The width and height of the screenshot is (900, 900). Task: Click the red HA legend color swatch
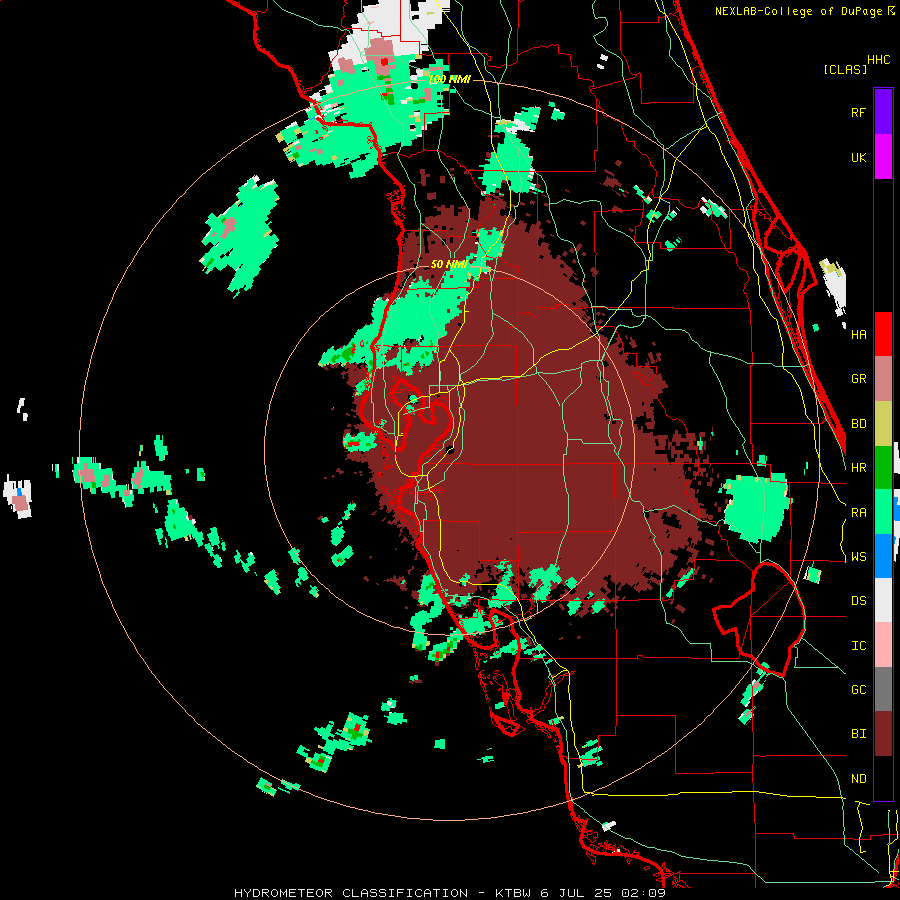click(x=883, y=334)
